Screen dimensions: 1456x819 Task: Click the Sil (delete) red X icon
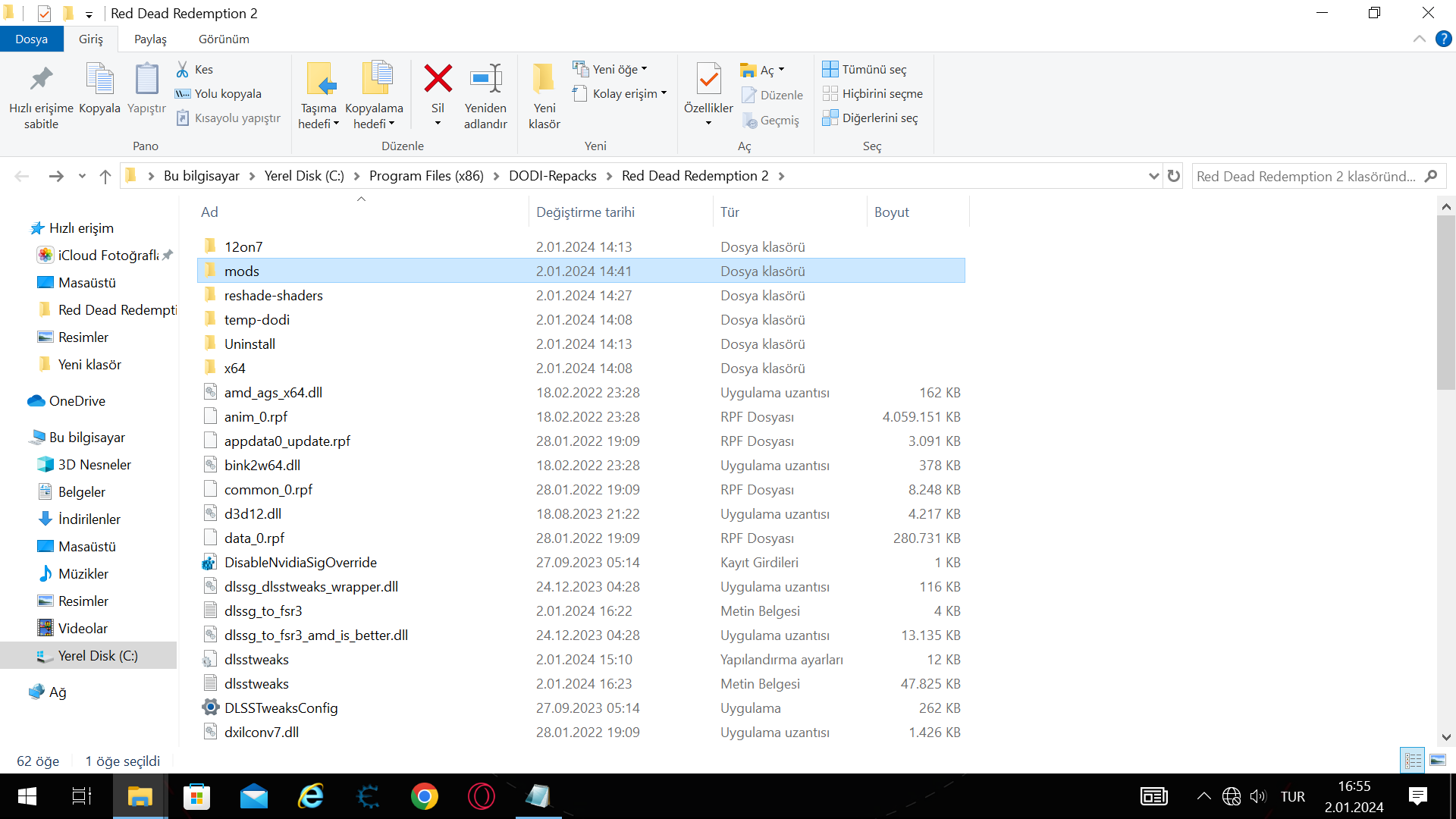[x=438, y=79]
